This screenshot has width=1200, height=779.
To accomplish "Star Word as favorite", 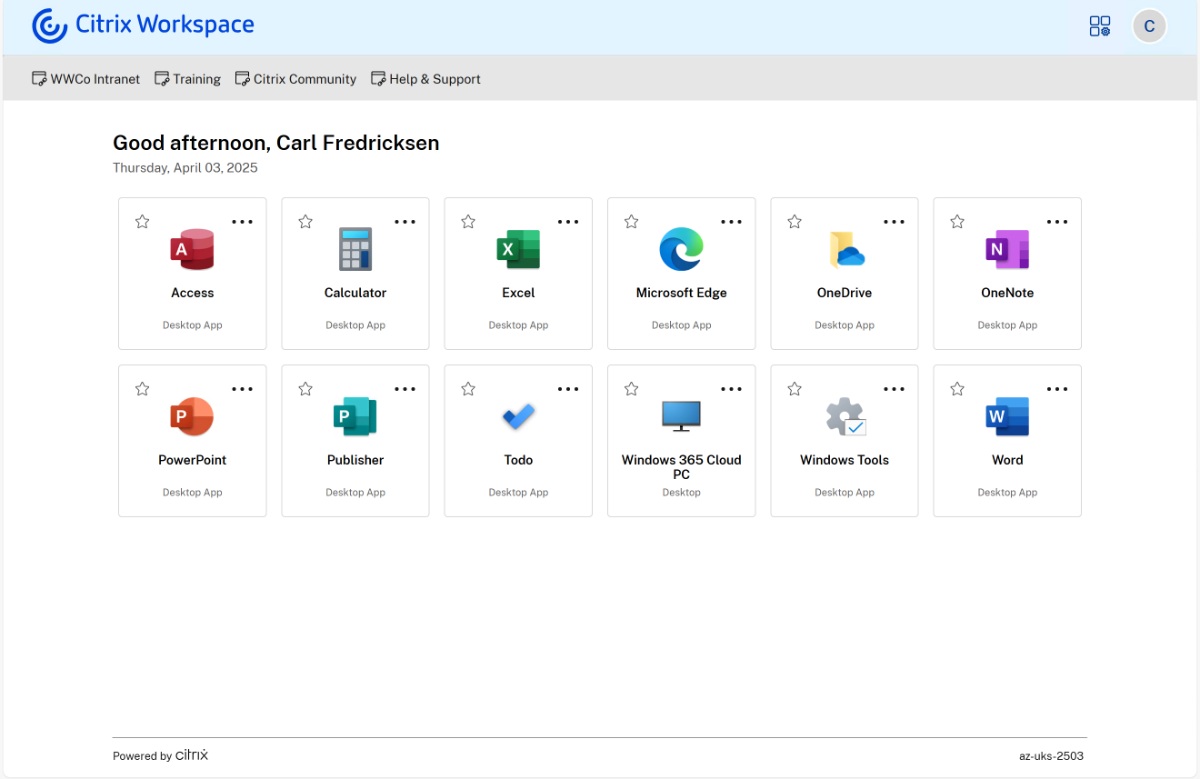I will coord(957,388).
